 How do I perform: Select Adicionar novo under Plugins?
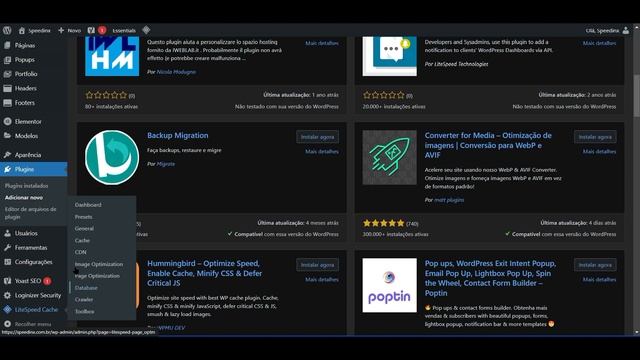pos(24,198)
